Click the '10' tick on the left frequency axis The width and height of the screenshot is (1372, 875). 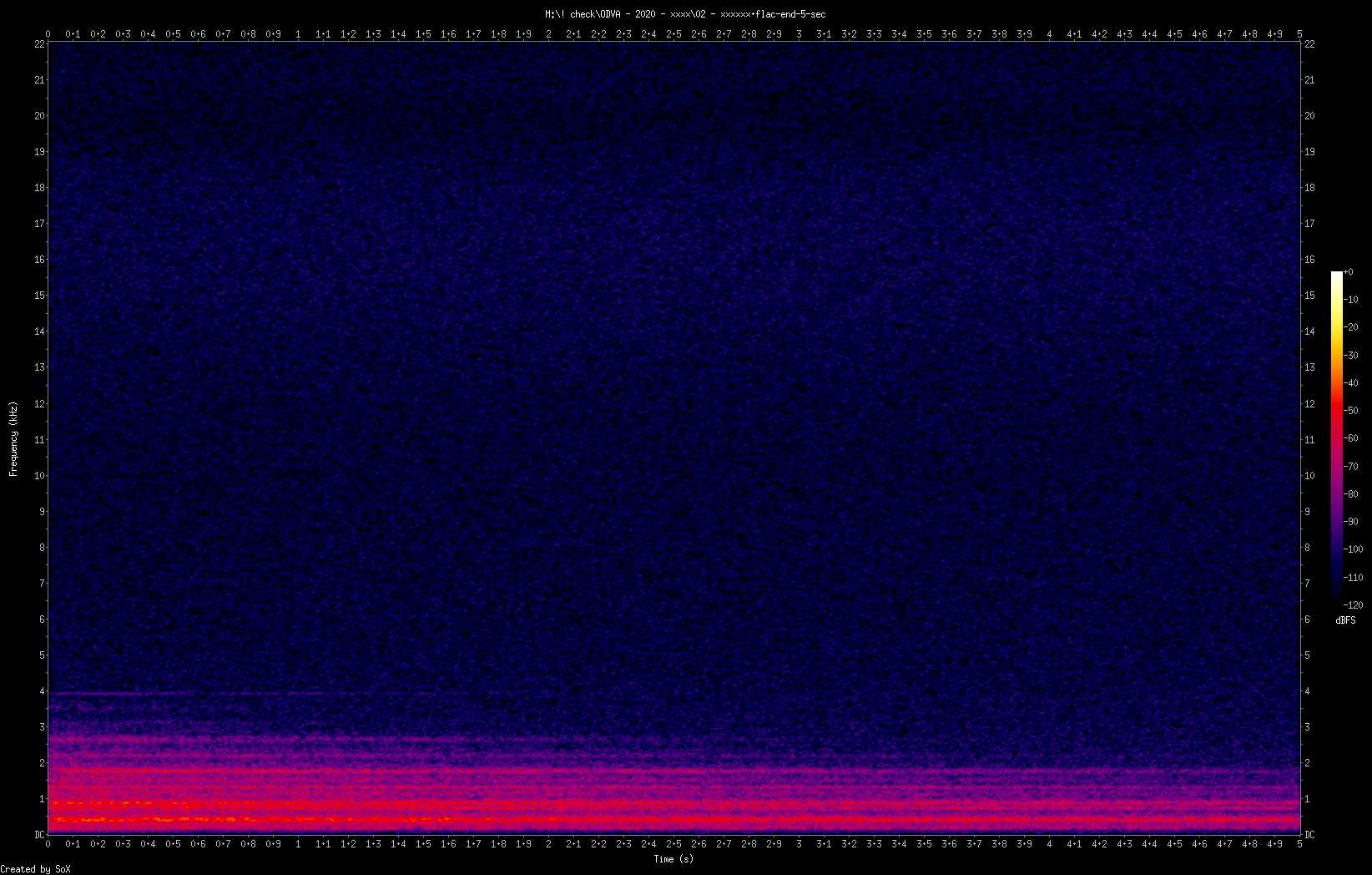(39, 476)
